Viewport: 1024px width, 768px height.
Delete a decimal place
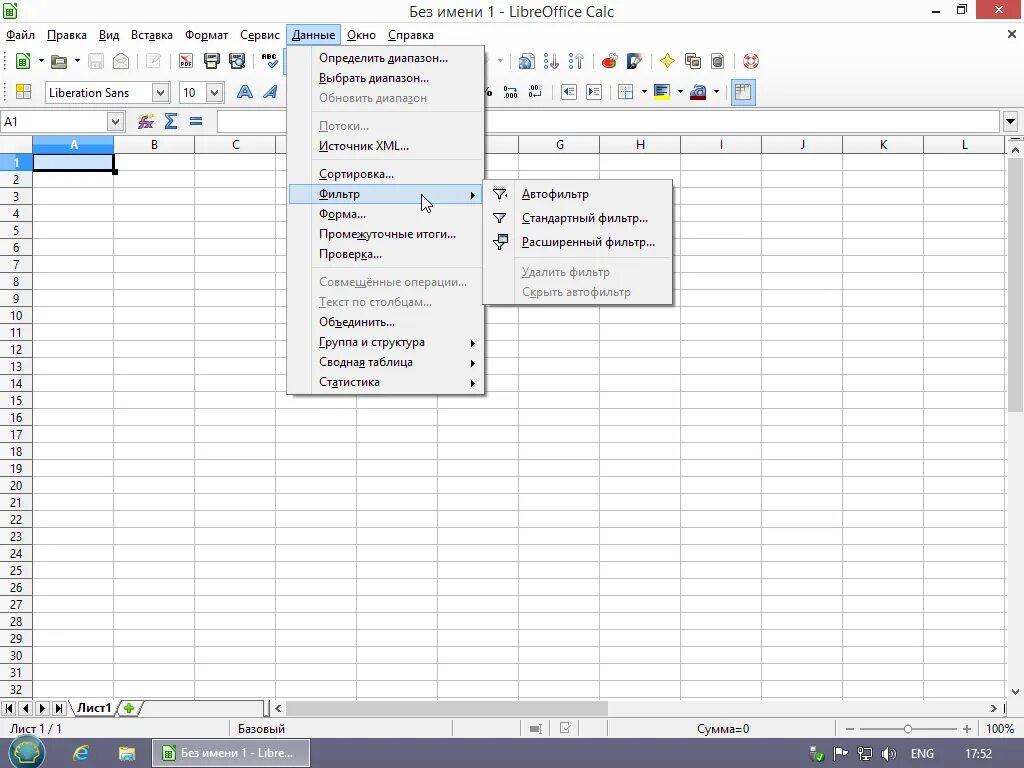click(x=535, y=92)
